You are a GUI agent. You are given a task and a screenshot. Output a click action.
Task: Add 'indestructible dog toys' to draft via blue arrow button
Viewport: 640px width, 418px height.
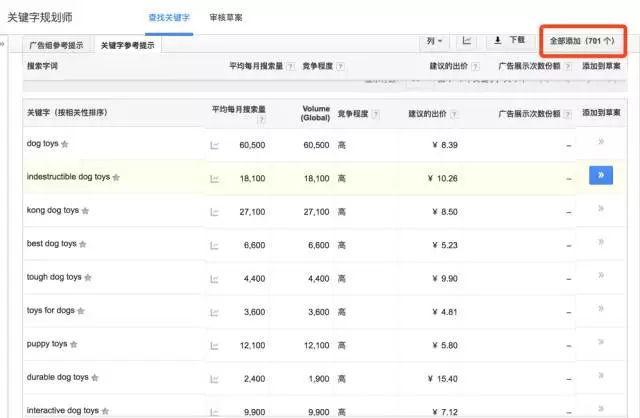600,176
